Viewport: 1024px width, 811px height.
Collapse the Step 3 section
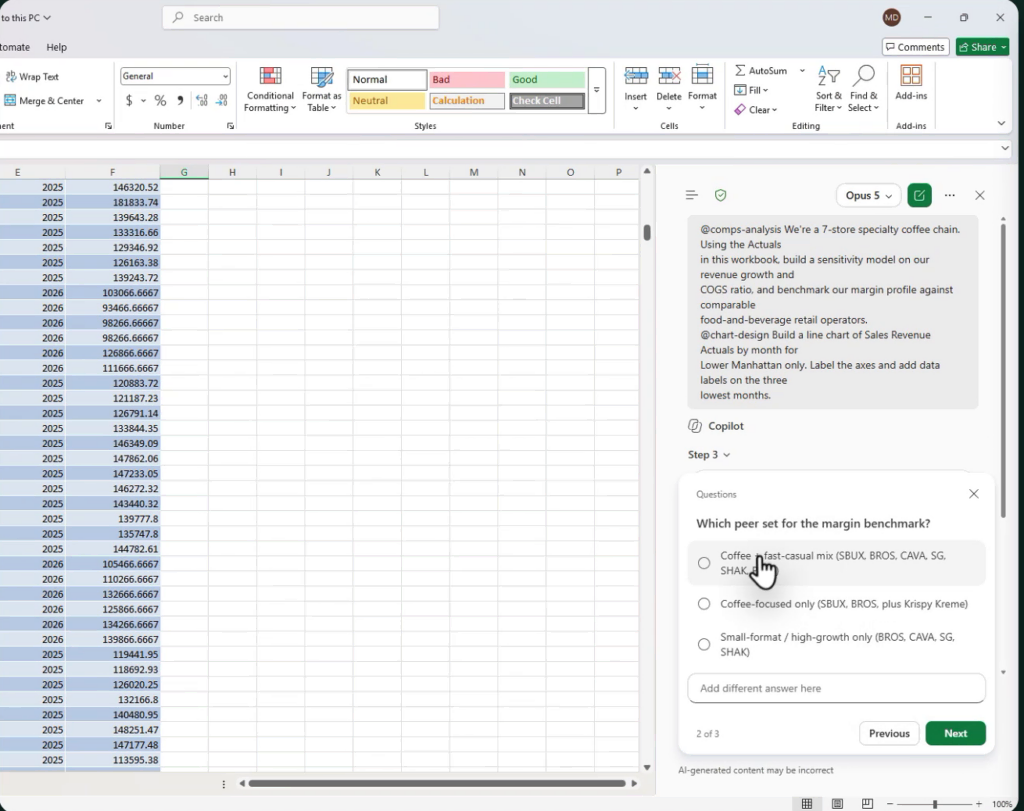pos(709,454)
